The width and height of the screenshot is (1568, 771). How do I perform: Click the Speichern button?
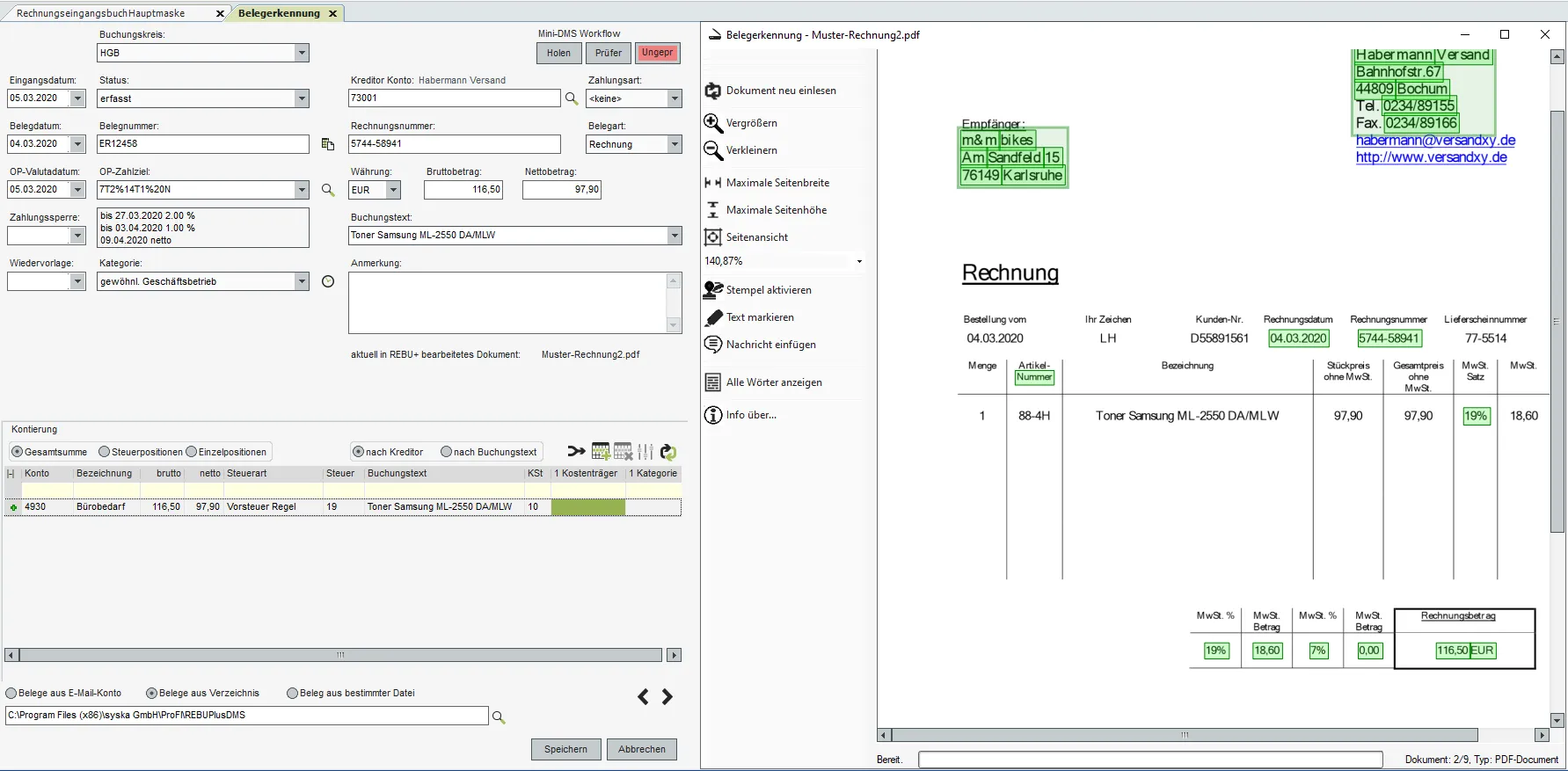565,749
